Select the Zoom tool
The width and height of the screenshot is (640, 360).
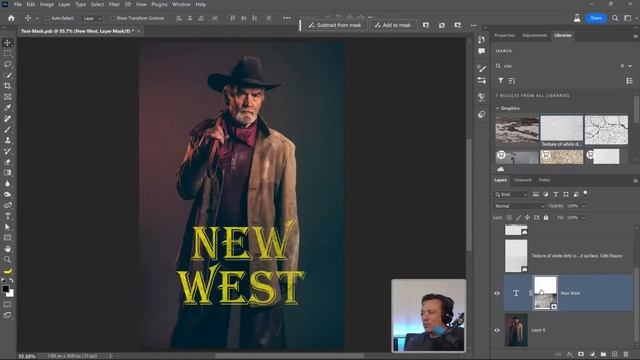tap(7, 260)
